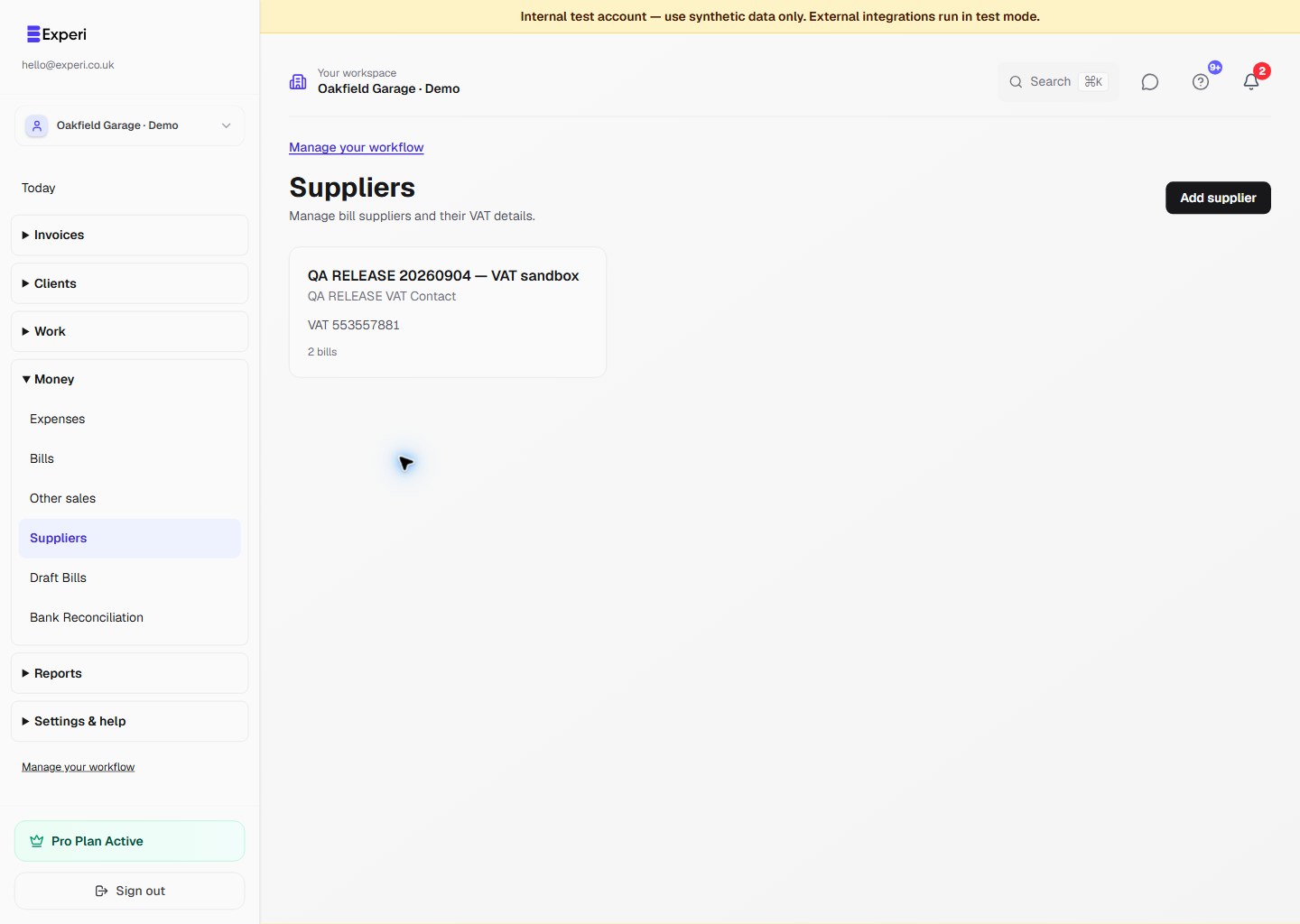The height and width of the screenshot is (924, 1300).
Task: Collapse the Money section
Action: click(129, 379)
